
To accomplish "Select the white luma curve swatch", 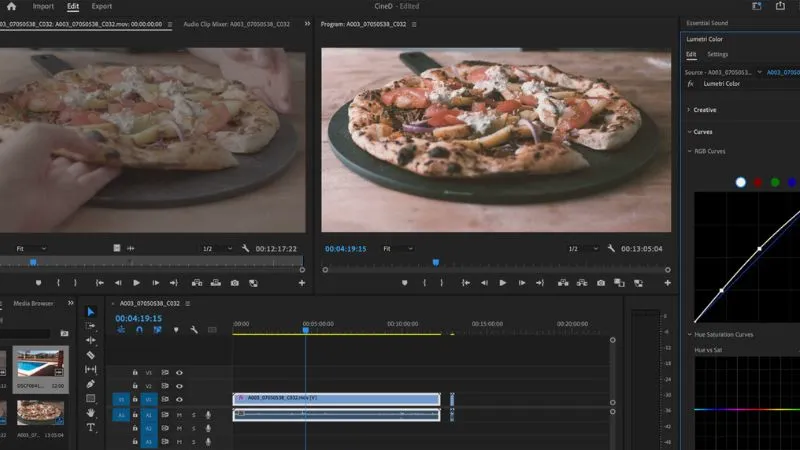I will click(740, 182).
